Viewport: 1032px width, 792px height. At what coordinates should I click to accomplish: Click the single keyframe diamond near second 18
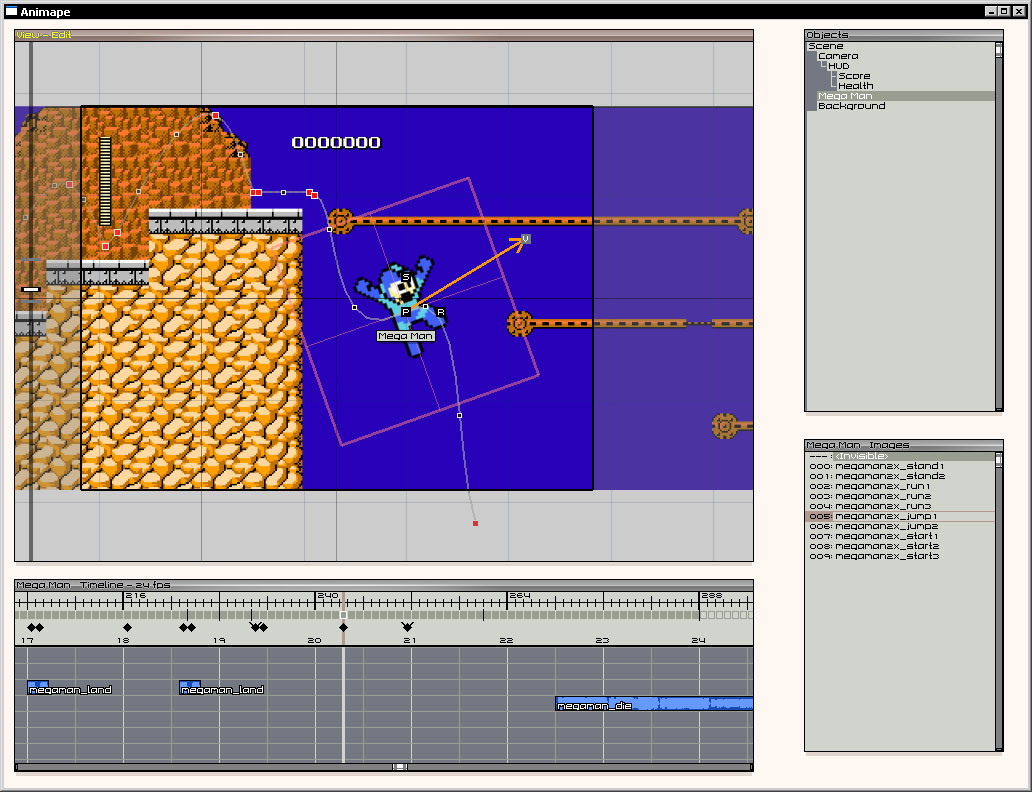(x=128, y=627)
